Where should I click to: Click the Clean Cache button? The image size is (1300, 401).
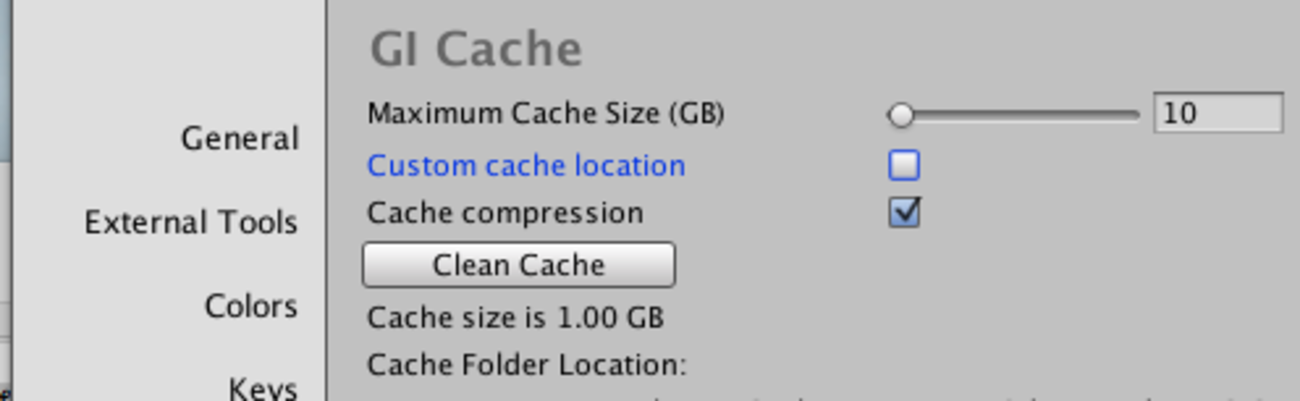point(518,265)
